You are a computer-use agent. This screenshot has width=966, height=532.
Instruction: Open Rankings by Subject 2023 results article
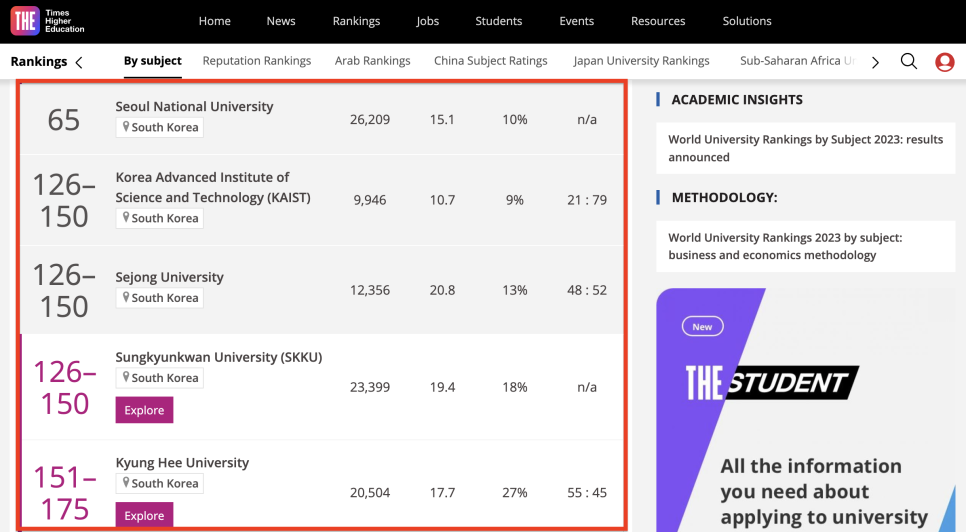[806, 148]
